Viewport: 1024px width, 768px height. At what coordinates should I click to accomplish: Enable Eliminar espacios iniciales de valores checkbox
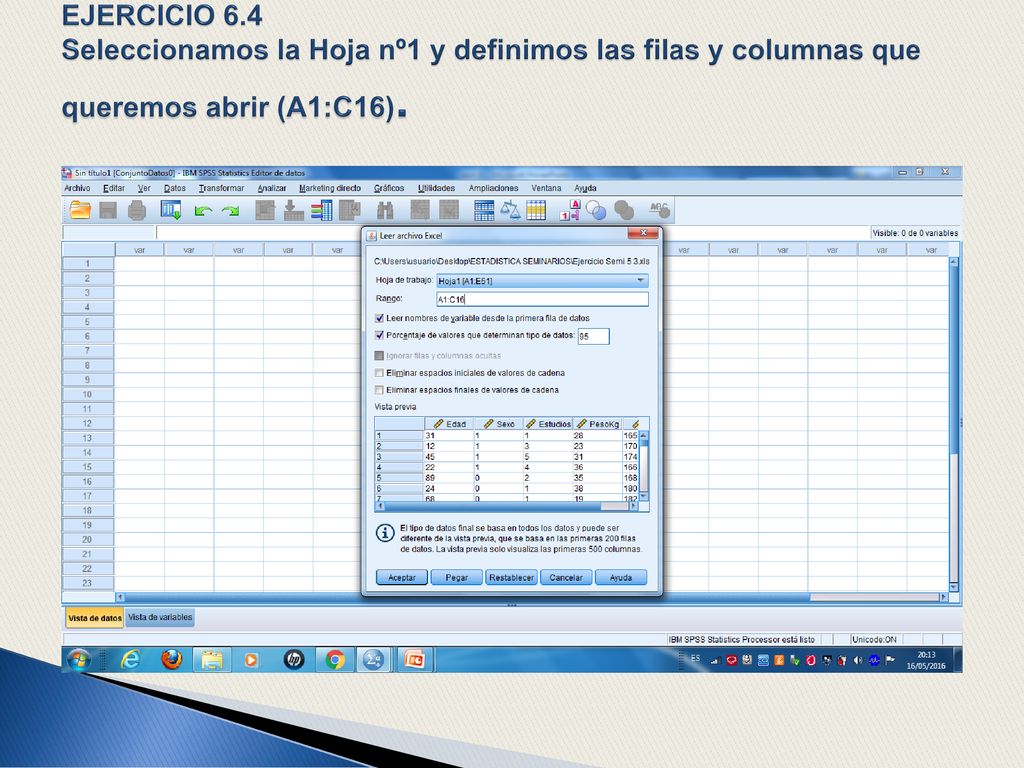(x=379, y=373)
